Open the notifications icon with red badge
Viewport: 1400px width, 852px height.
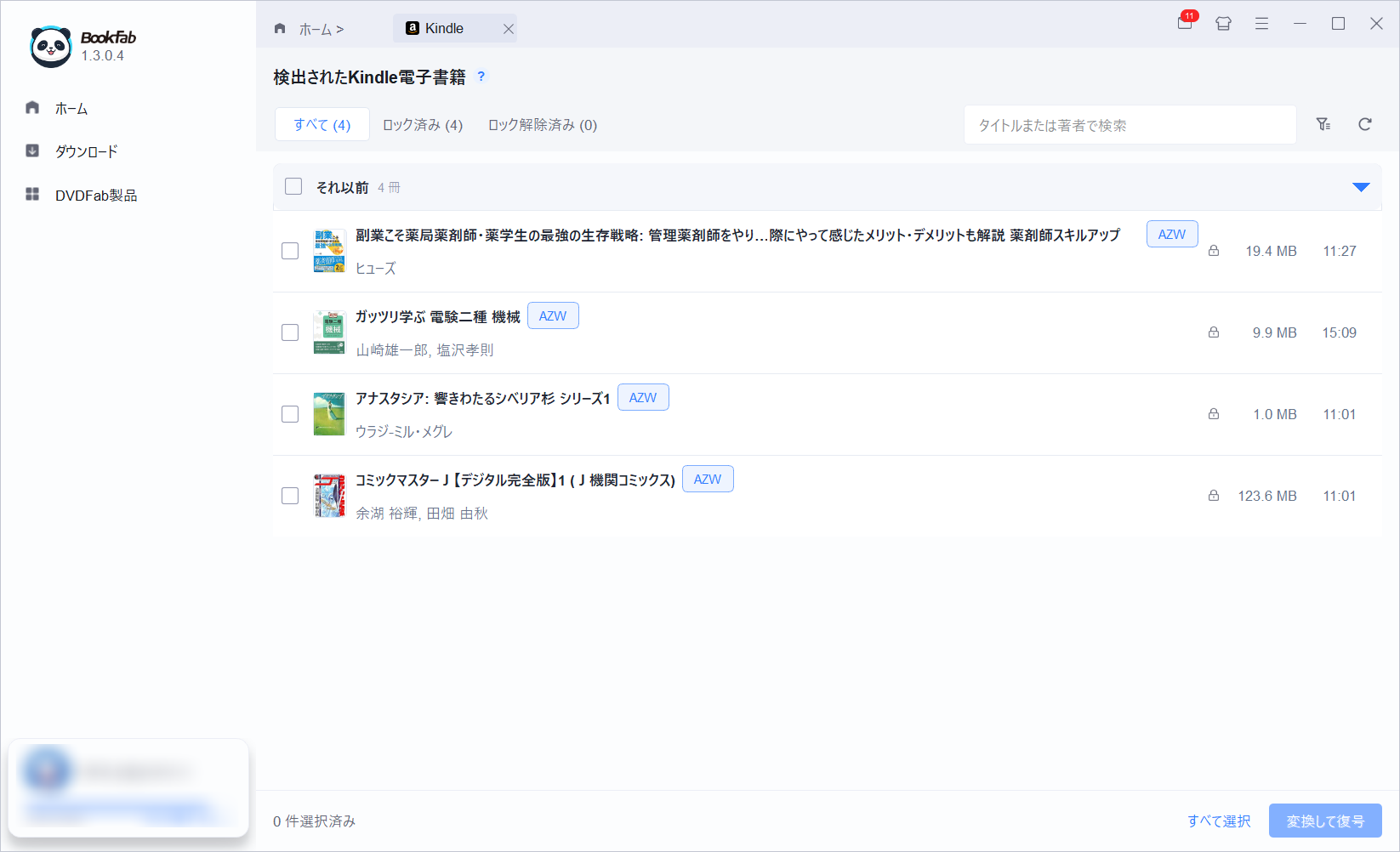pyautogui.click(x=1186, y=22)
